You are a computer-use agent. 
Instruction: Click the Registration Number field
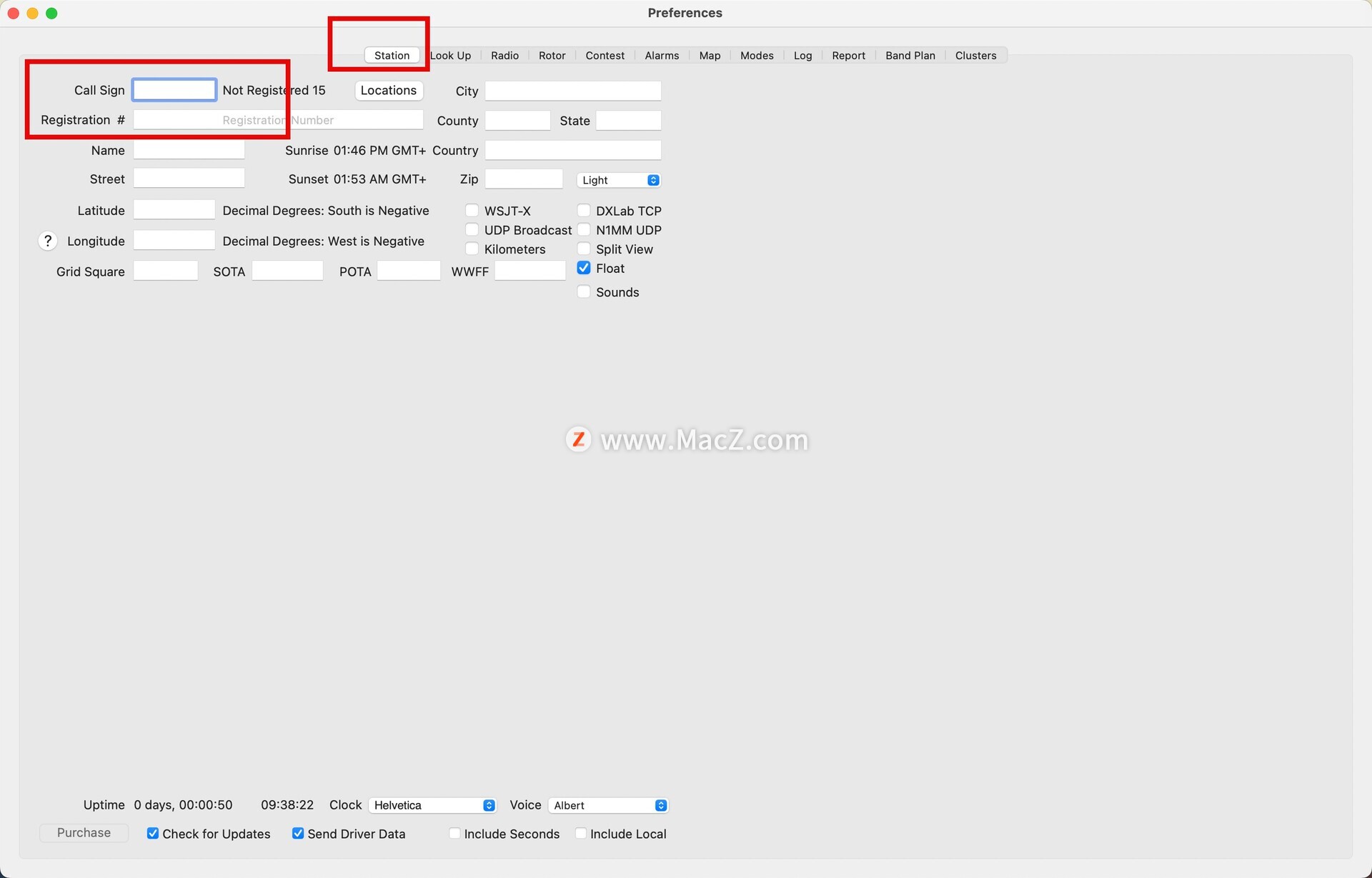(x=278, y=120)
